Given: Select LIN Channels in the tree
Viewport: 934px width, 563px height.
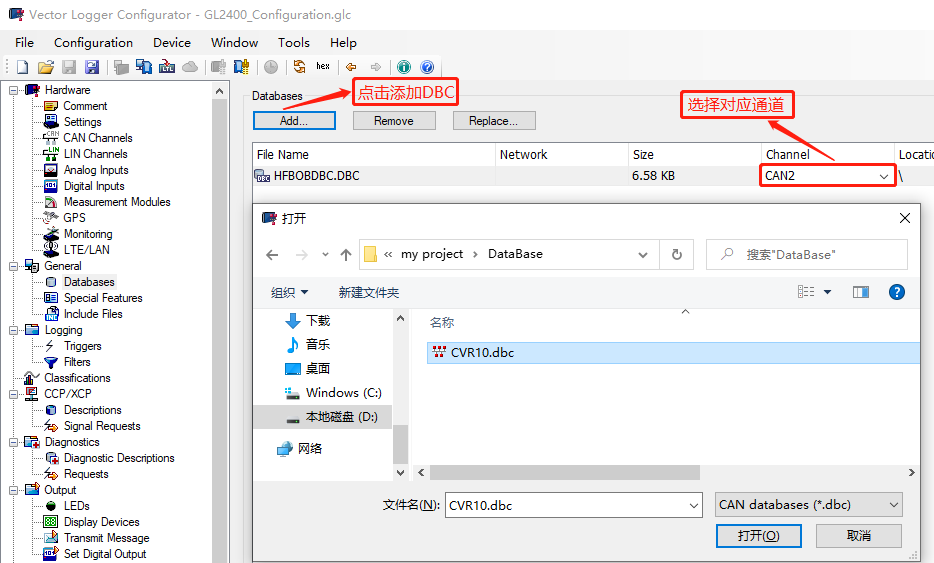Looking at the screenshot, I should pyautogui.click(x=95, y=154).
